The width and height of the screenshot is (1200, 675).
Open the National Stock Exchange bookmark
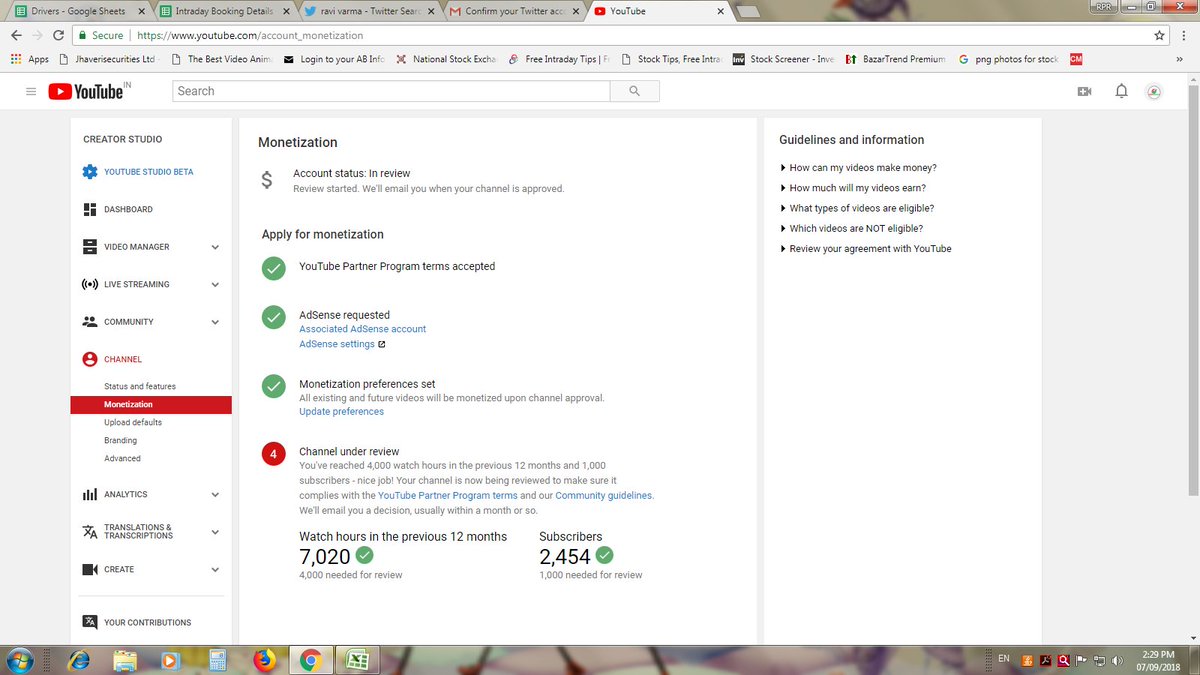coord(447,59)
